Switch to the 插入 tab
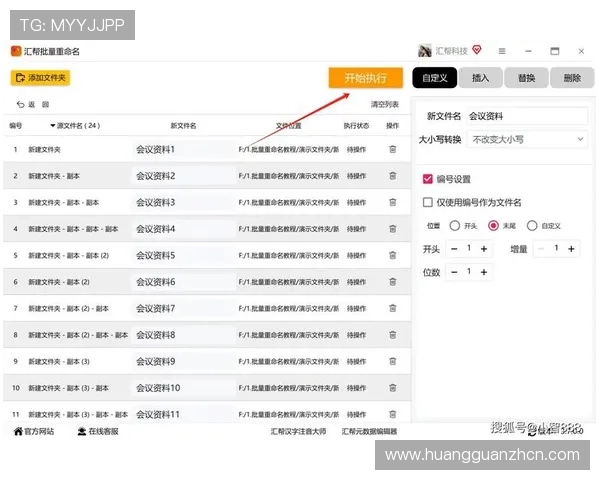 pos(480,78)
